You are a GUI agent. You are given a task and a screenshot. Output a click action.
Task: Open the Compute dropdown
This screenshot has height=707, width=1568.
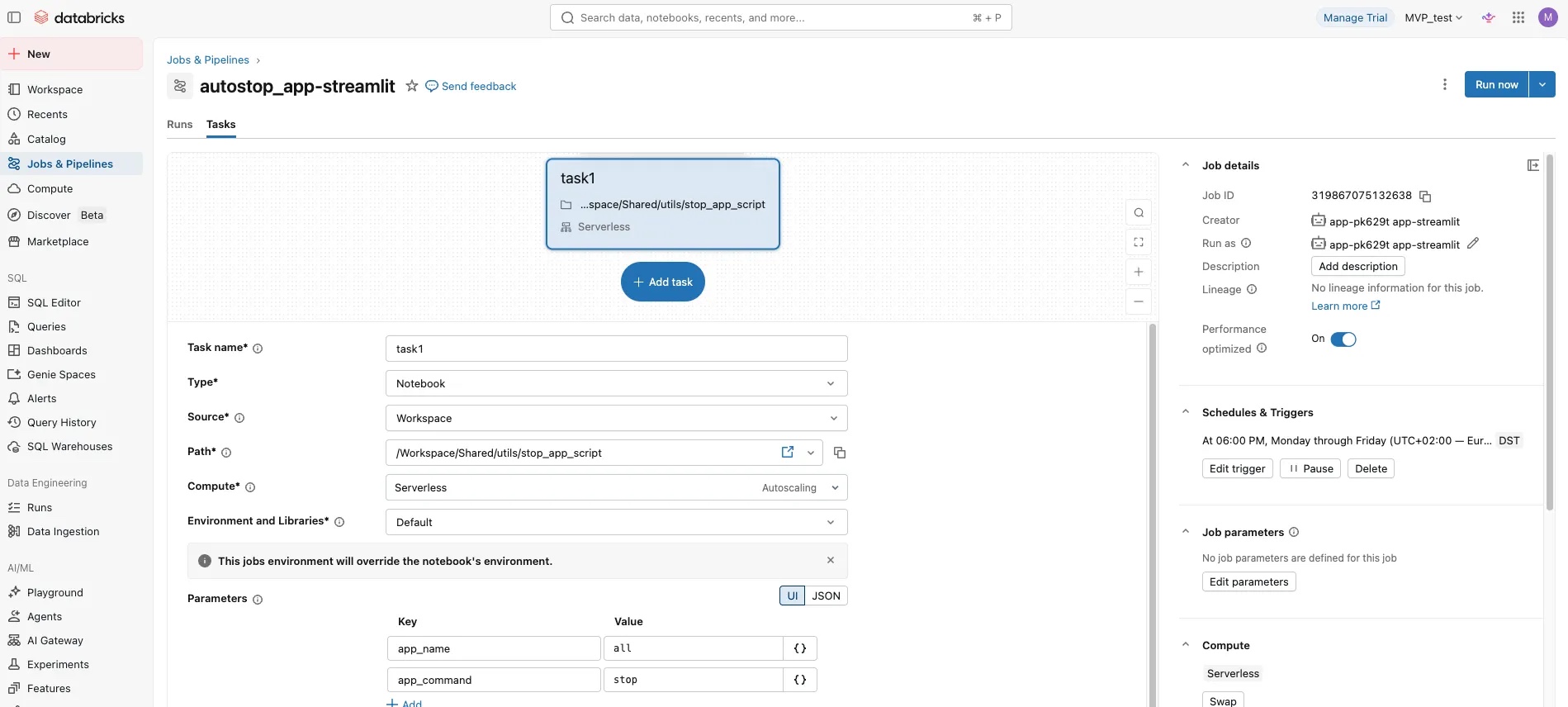(616, 487)
